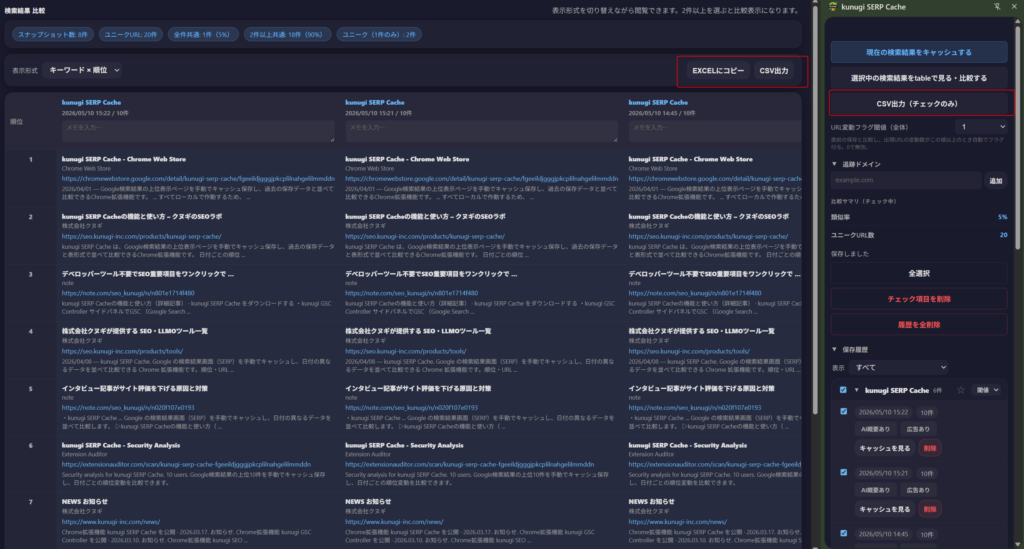Click 類似率 5% value
Image resolution: width=1024 pixels, height=549 pixels.
click(x=1002, y=217)
